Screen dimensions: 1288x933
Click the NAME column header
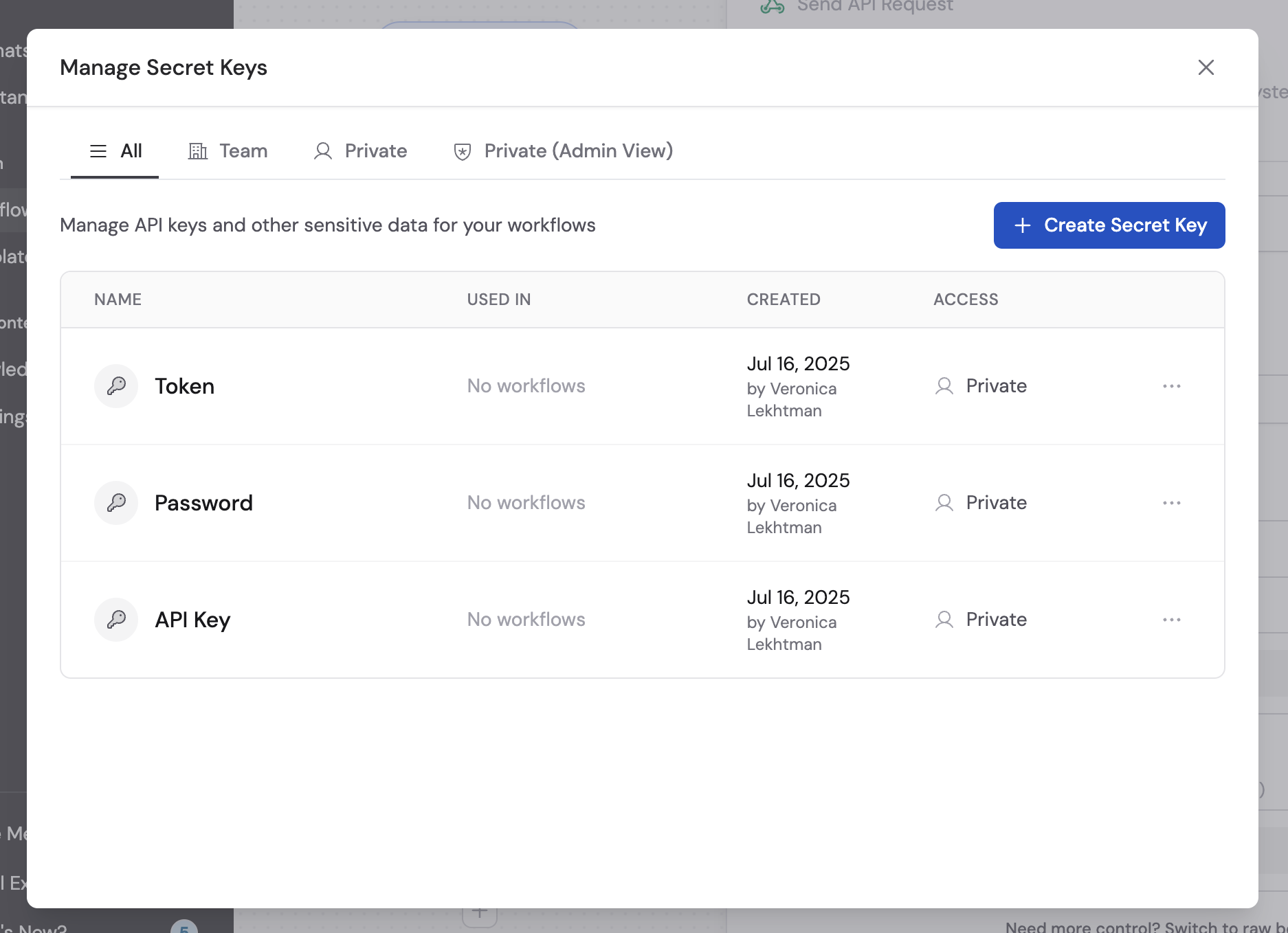point(117,299)
